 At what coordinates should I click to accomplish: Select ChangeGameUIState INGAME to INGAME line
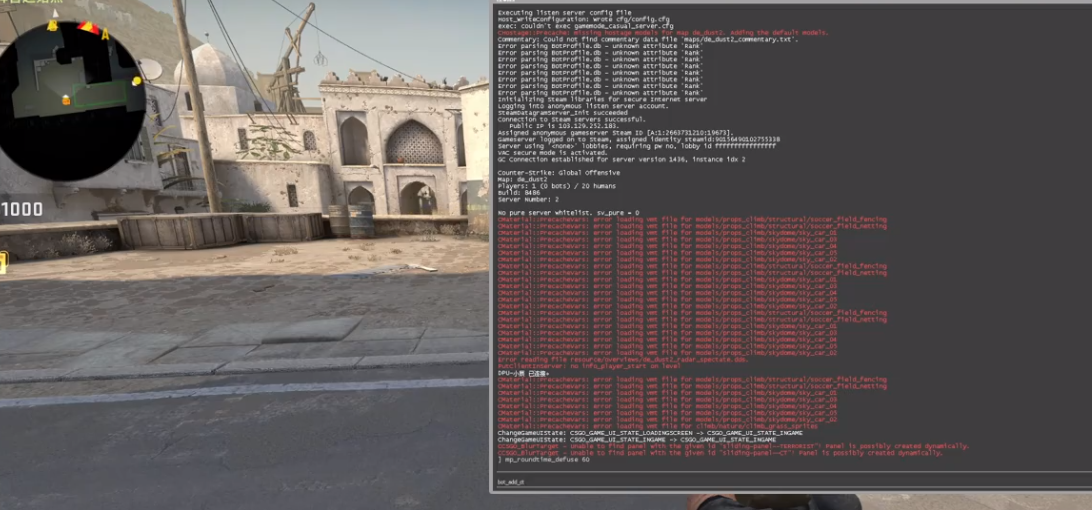(637, 440)
